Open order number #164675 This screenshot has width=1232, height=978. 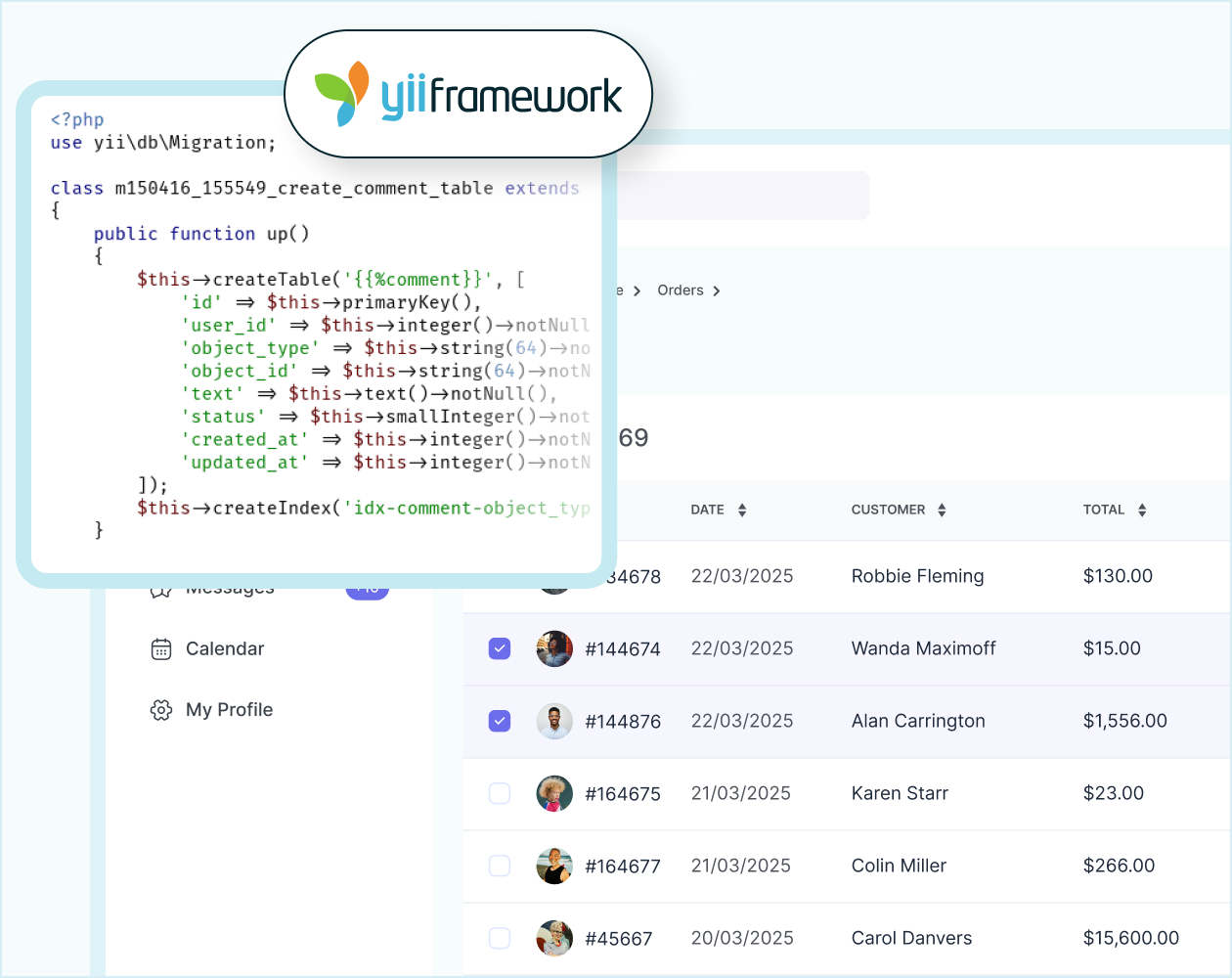click(623, 794)
